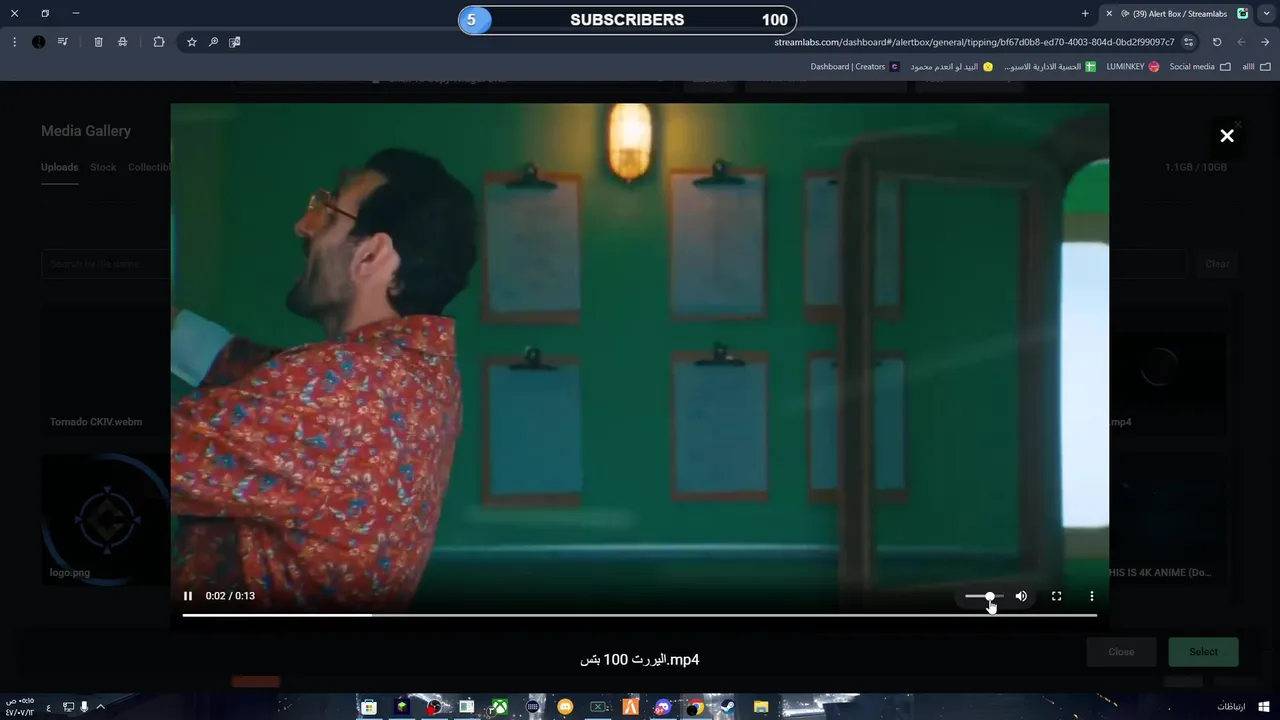
Task: Open site information tune icon
Action: (x=1188, y=42)
